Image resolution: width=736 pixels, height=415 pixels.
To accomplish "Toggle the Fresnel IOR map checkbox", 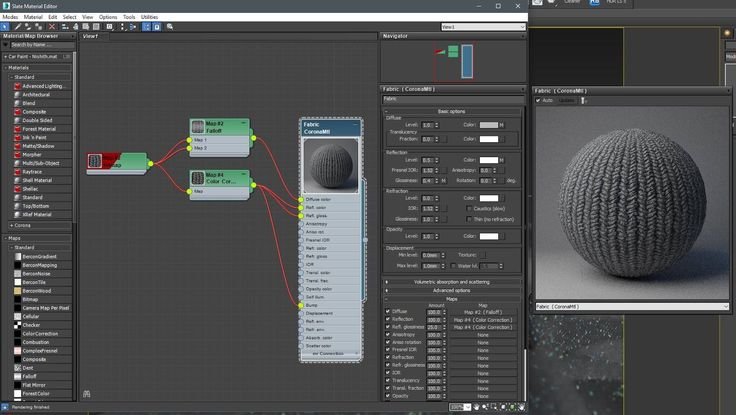I will pyautogui.click(x=388, y=350).
